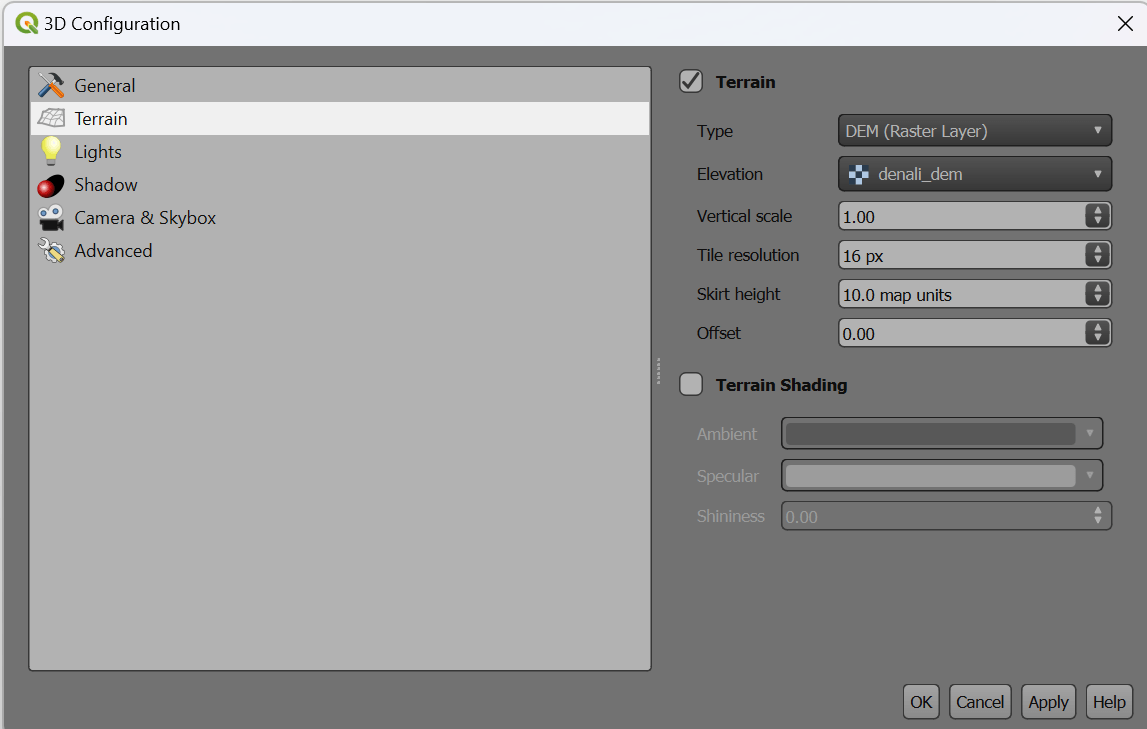This screenshot has width=1147, height=729.
Task: Select the Camera & Skybox camera icon
Action: (x=51, y=218)
